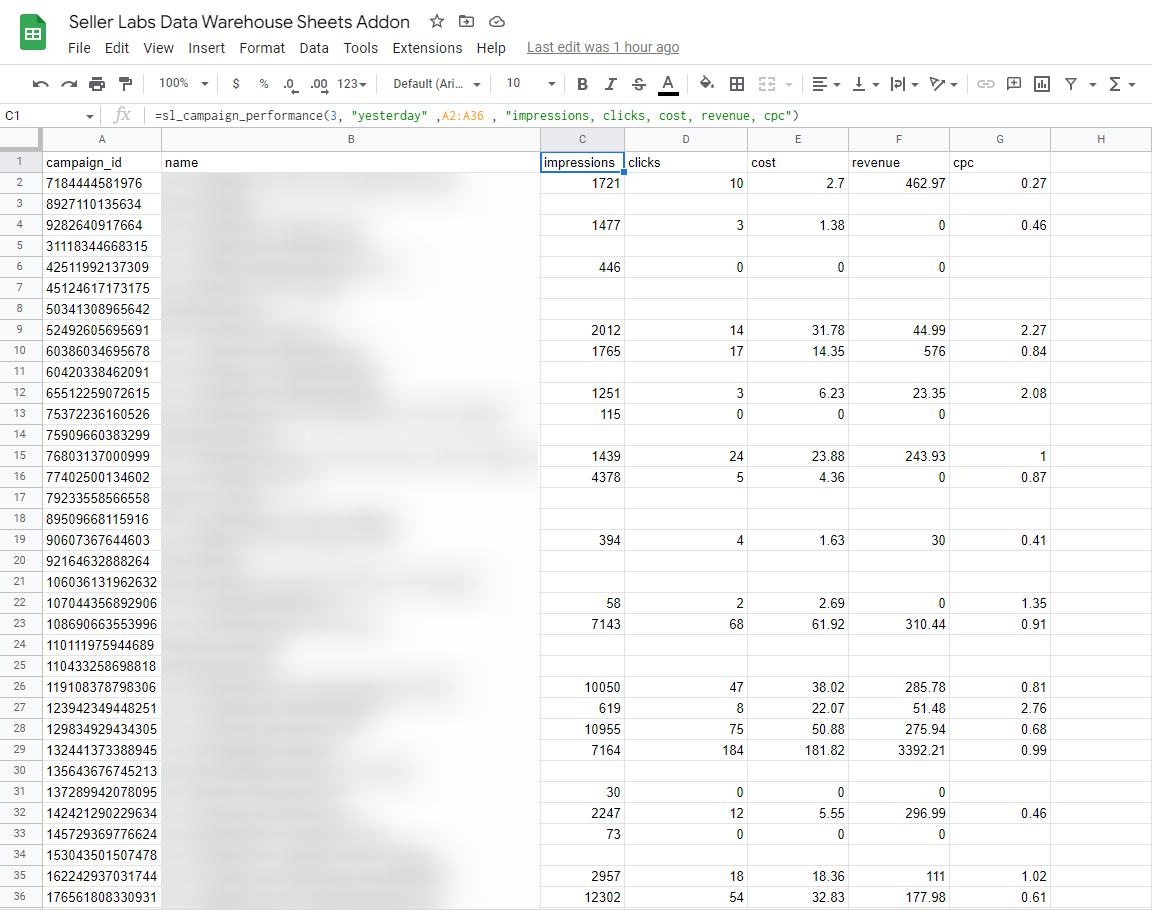
Task: Click the Move to folder icon
Action: pyautogui.click(x=467, y=21)
